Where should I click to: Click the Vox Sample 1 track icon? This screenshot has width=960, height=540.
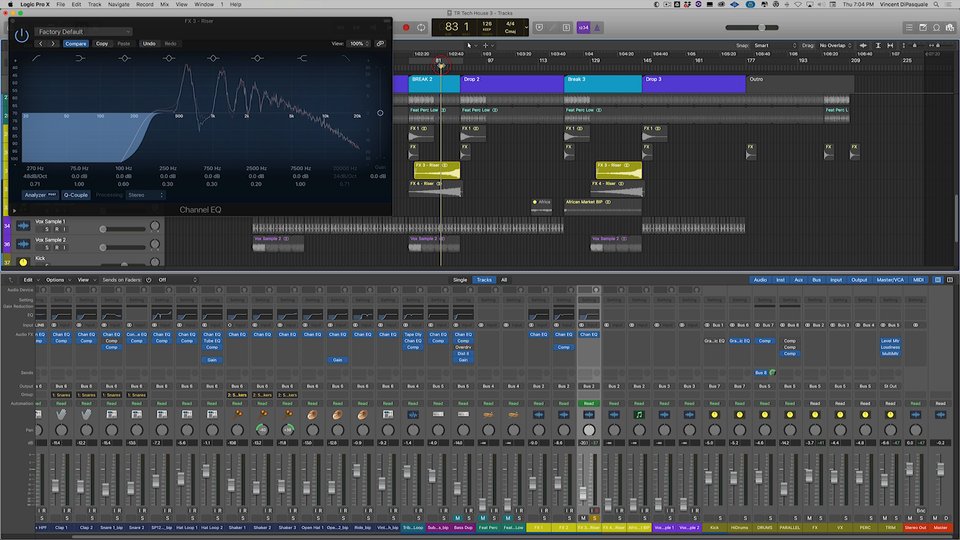point(23,225)
